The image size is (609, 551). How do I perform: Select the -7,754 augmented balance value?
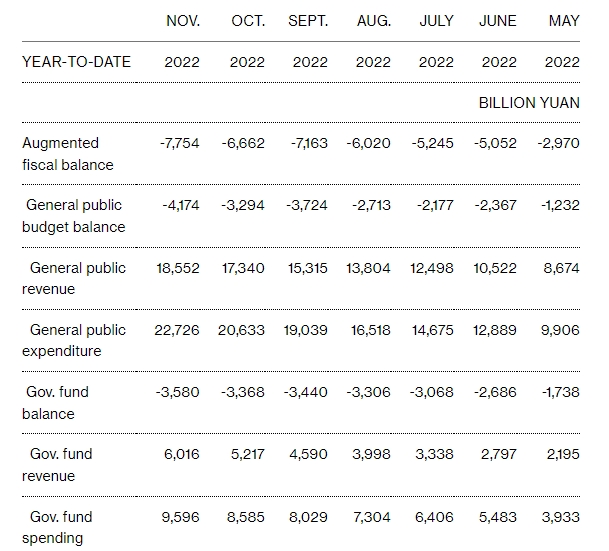tap(180, 143)
